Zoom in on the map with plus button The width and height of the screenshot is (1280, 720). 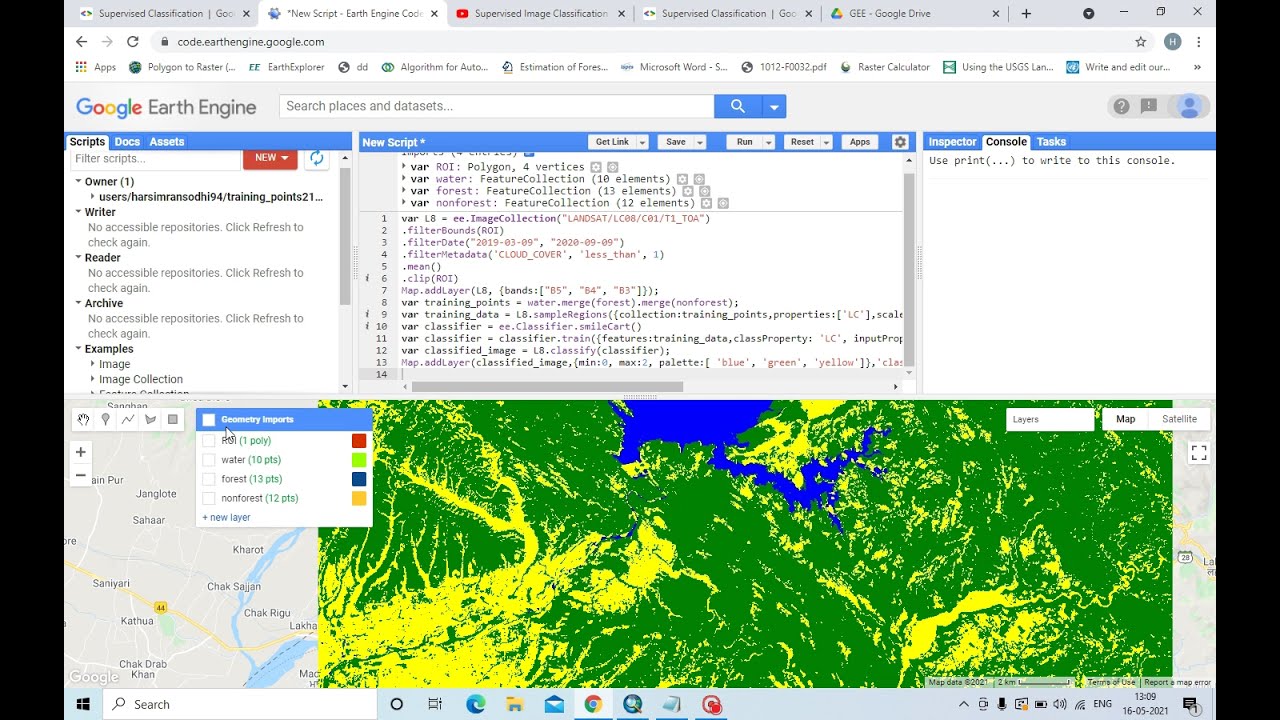coord(81,452)
